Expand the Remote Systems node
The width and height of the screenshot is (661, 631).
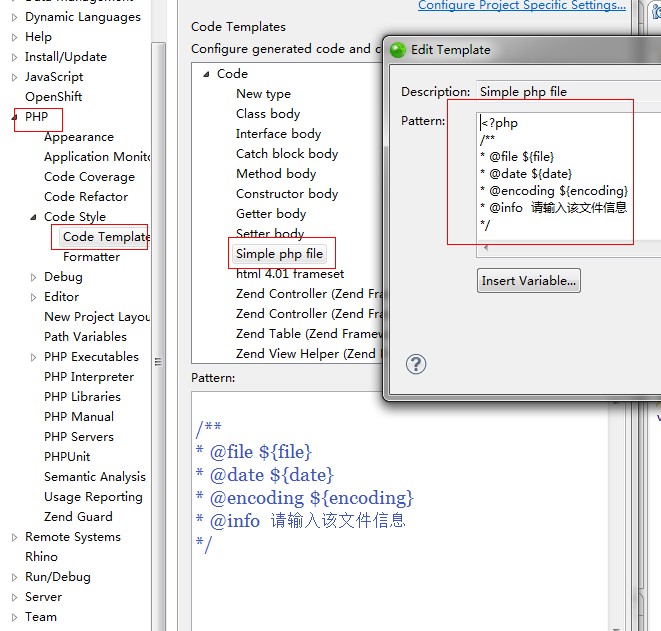pos(14,537)
